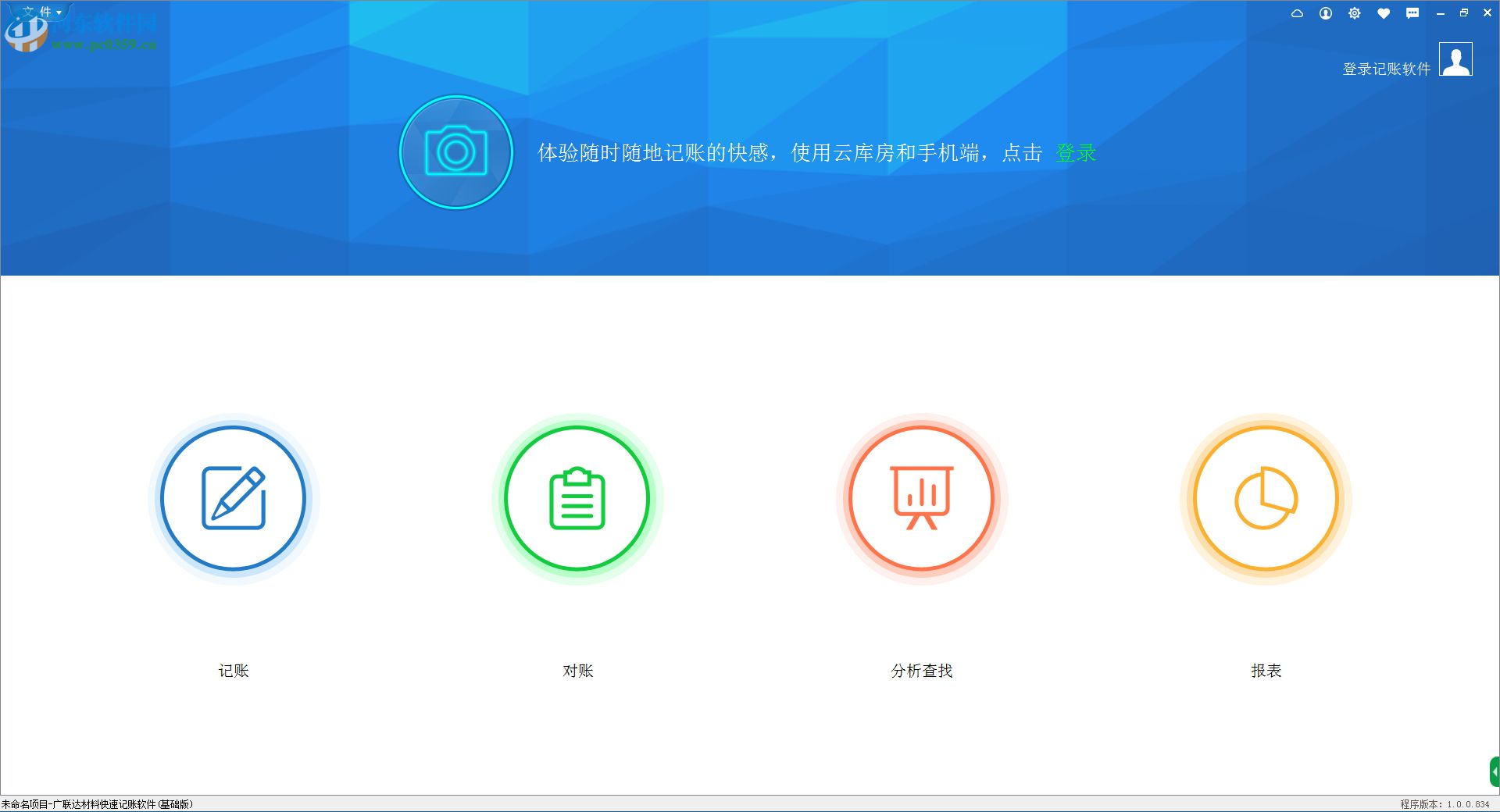The height and width of the screenshot is (812, 1500).
Task: Open the 报表 (reports) feature
Action: coord(1264,498)
